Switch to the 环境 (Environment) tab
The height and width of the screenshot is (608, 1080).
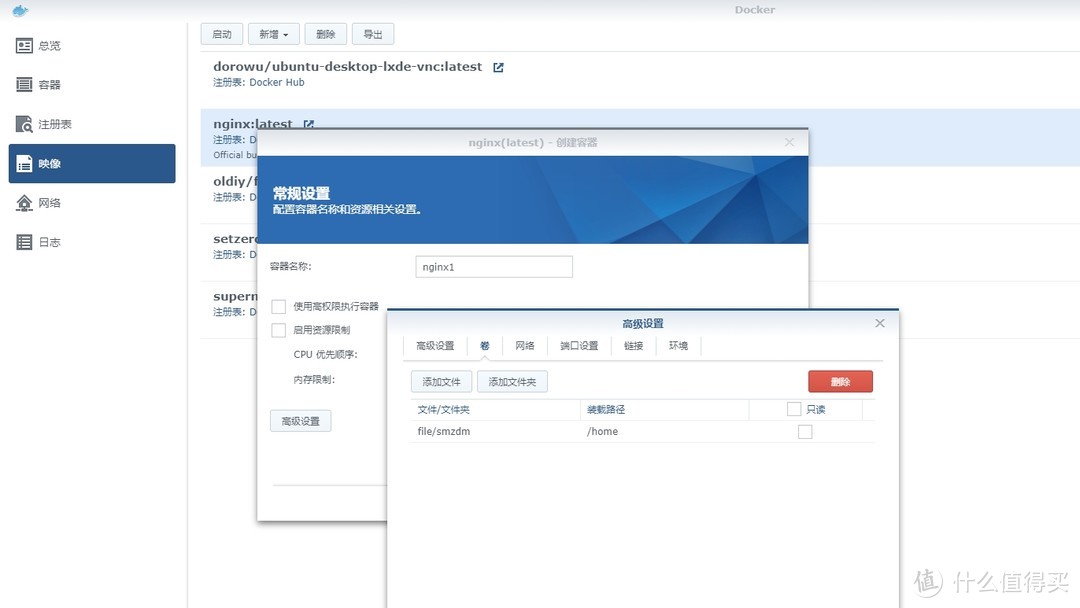tap(678, 346)
